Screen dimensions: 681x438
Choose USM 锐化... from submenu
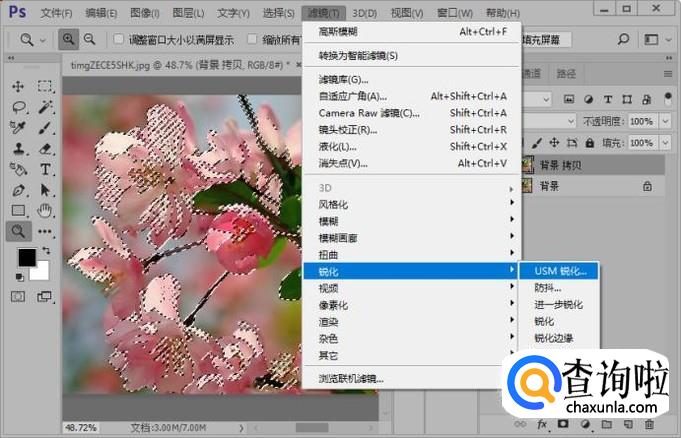(559, 271)
